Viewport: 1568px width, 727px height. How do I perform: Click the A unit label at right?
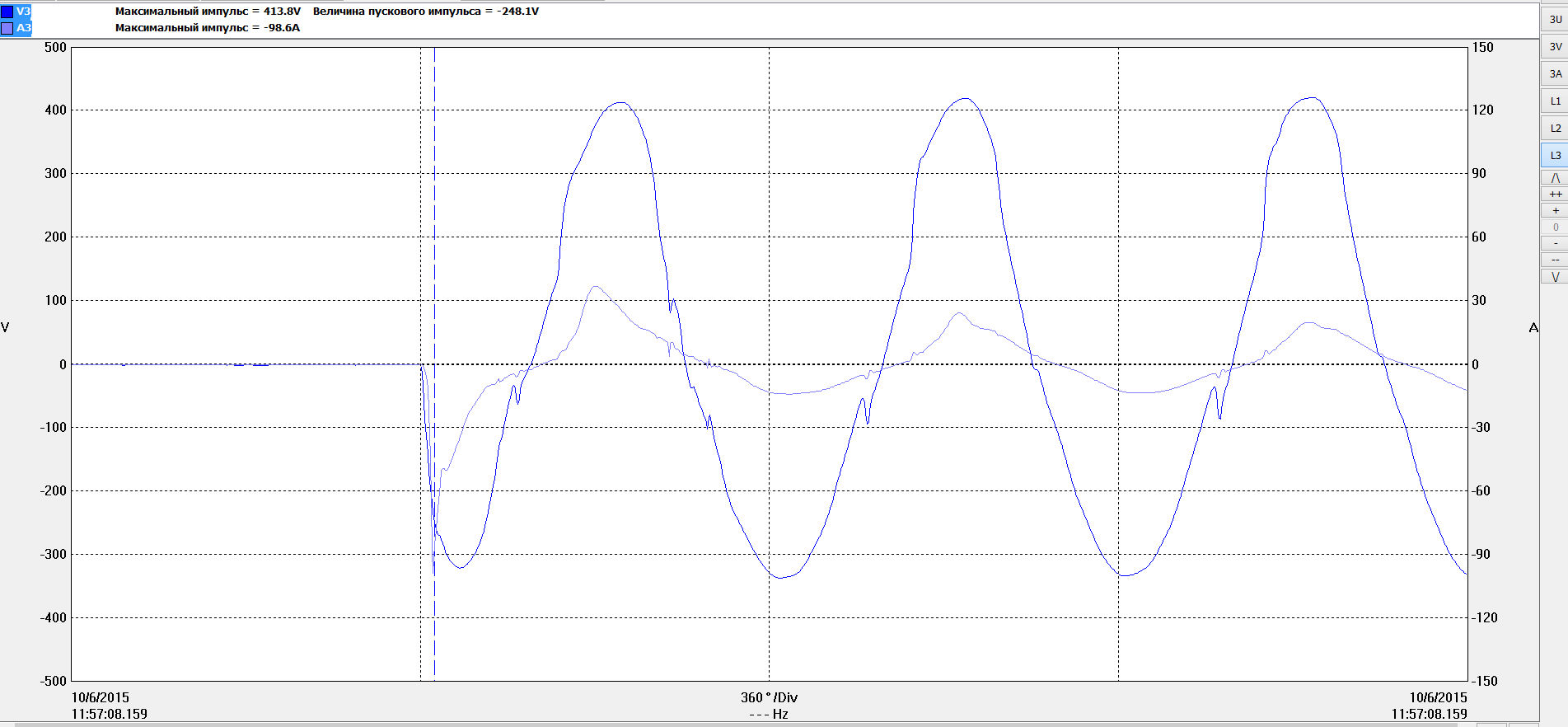click(1533, 328)
